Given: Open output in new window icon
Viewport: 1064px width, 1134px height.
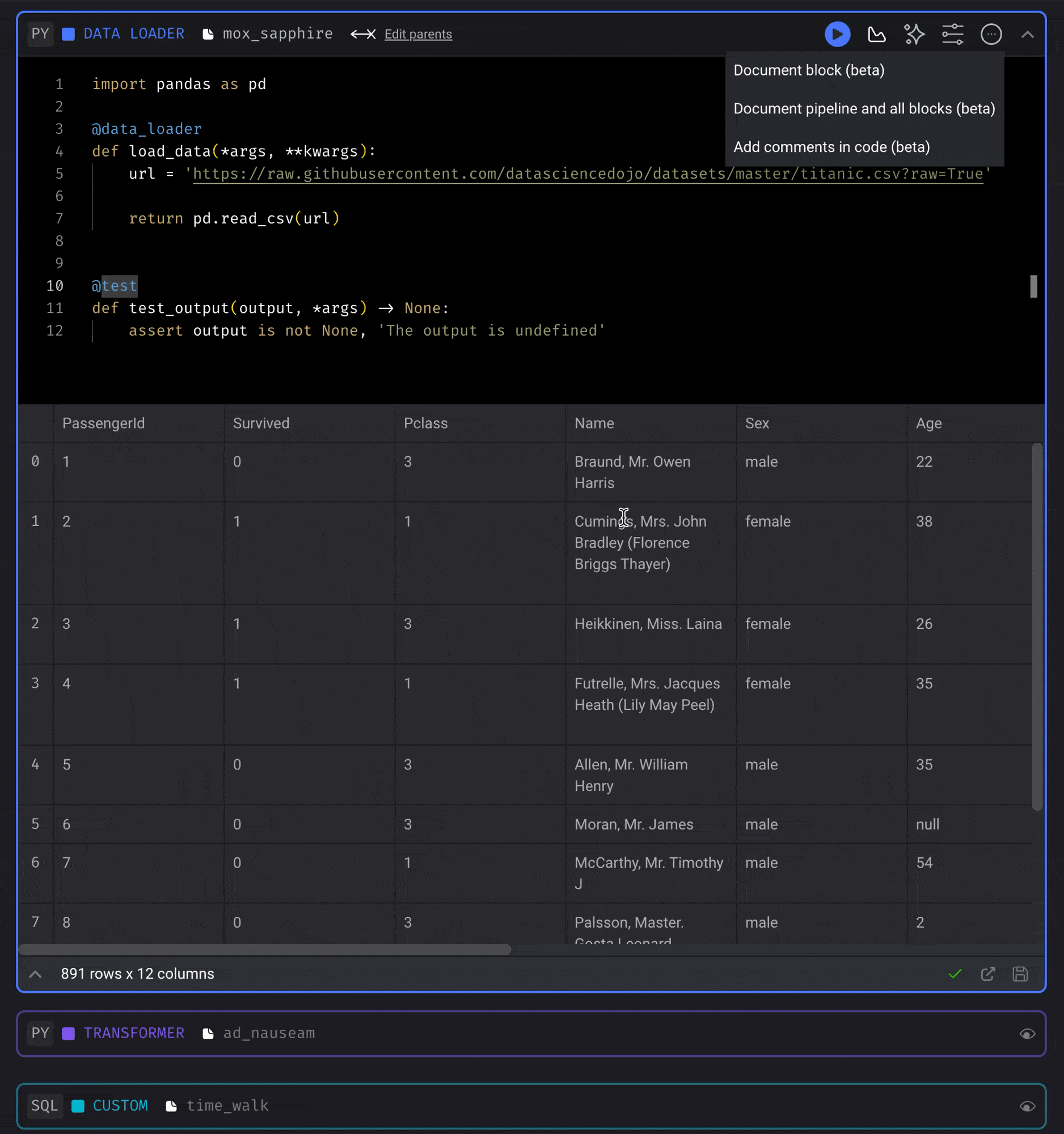Looking at the screenshot, I should [987, 974].
